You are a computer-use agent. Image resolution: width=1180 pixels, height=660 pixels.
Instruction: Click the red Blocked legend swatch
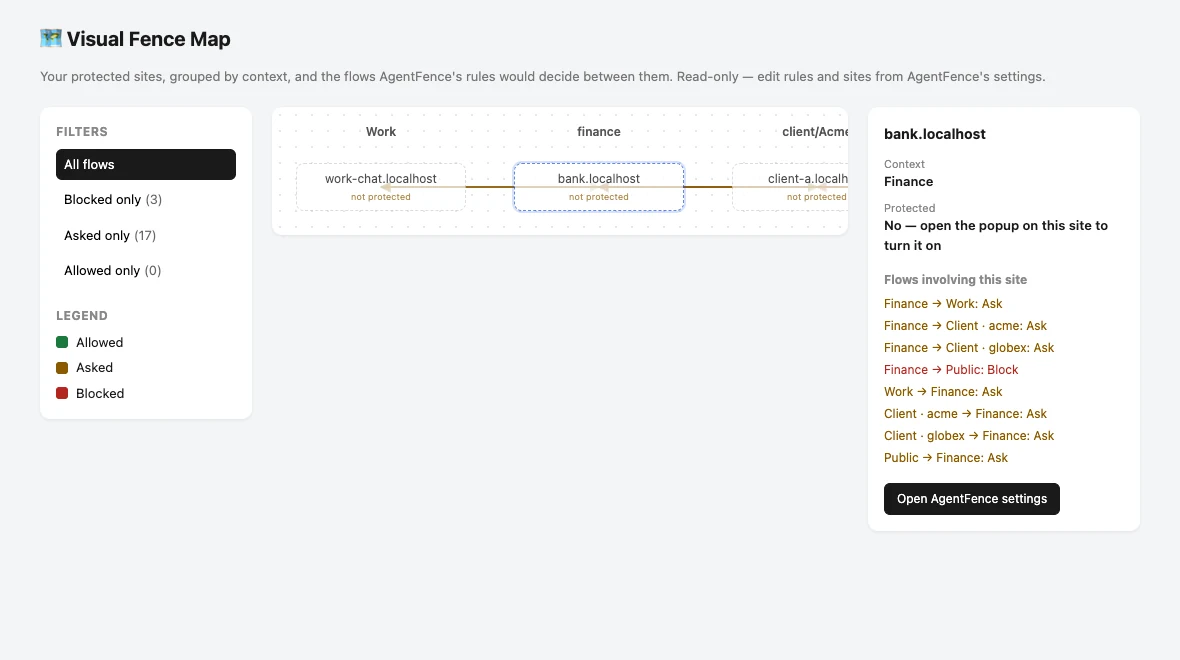[62, 393]
